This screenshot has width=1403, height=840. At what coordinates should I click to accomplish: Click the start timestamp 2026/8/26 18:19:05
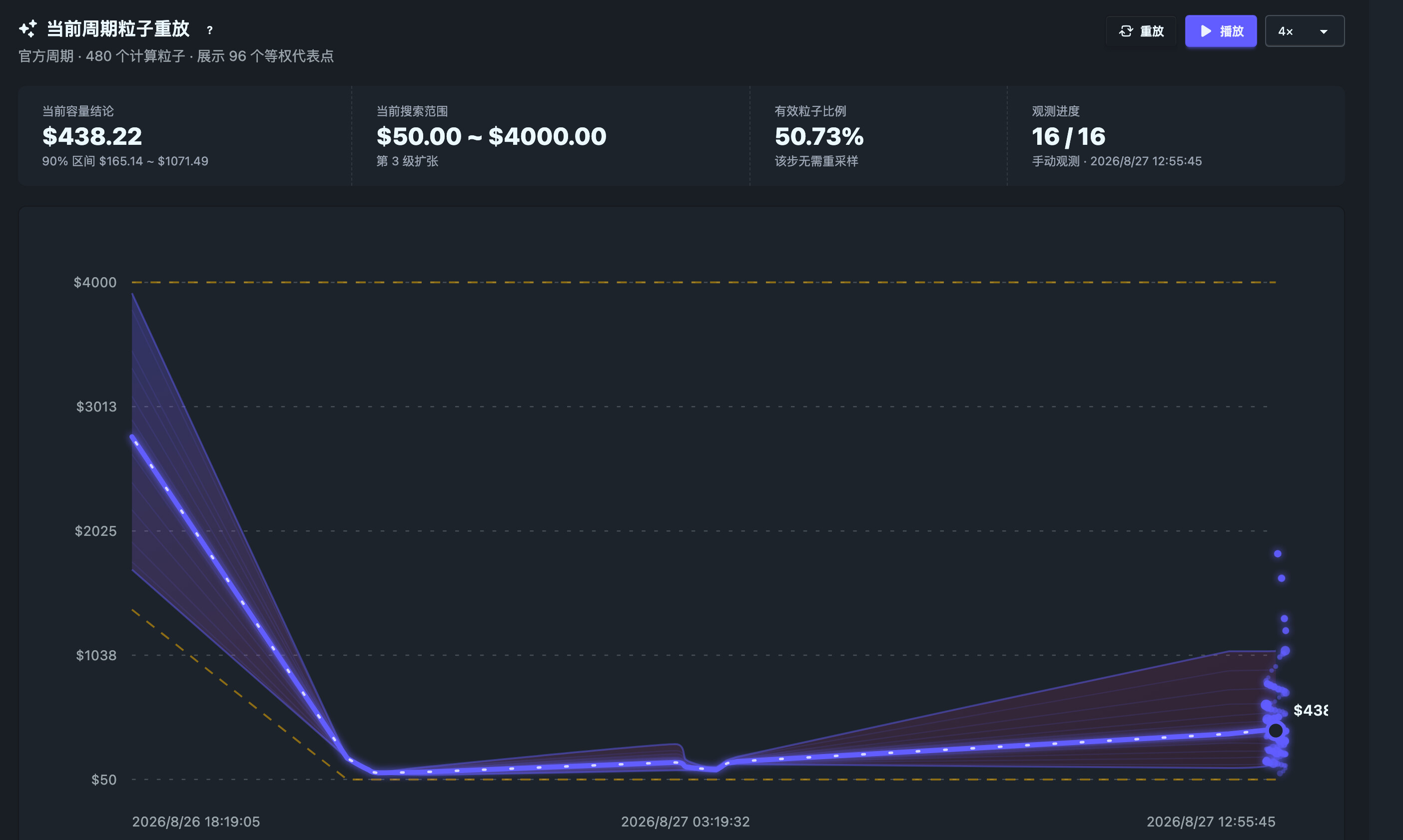(196, 822)
